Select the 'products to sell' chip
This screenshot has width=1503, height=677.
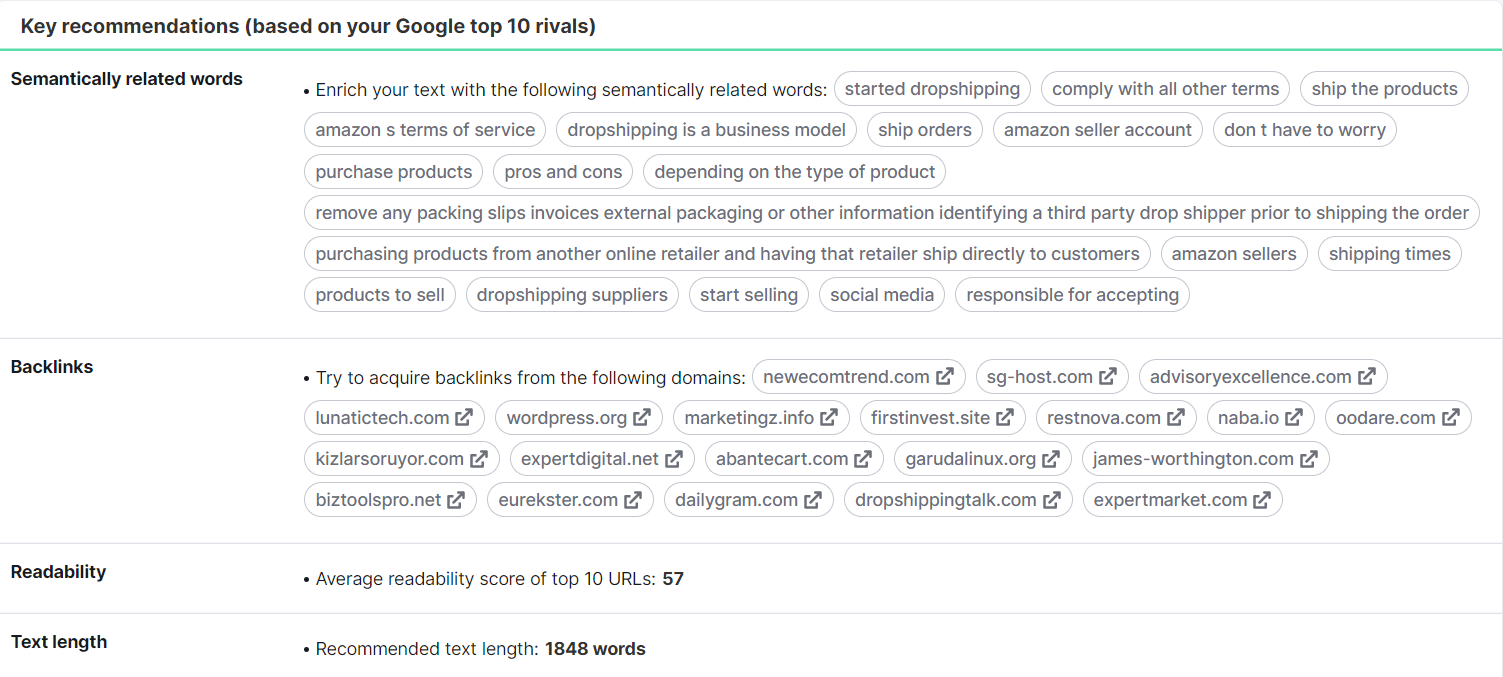coord(380,295)
